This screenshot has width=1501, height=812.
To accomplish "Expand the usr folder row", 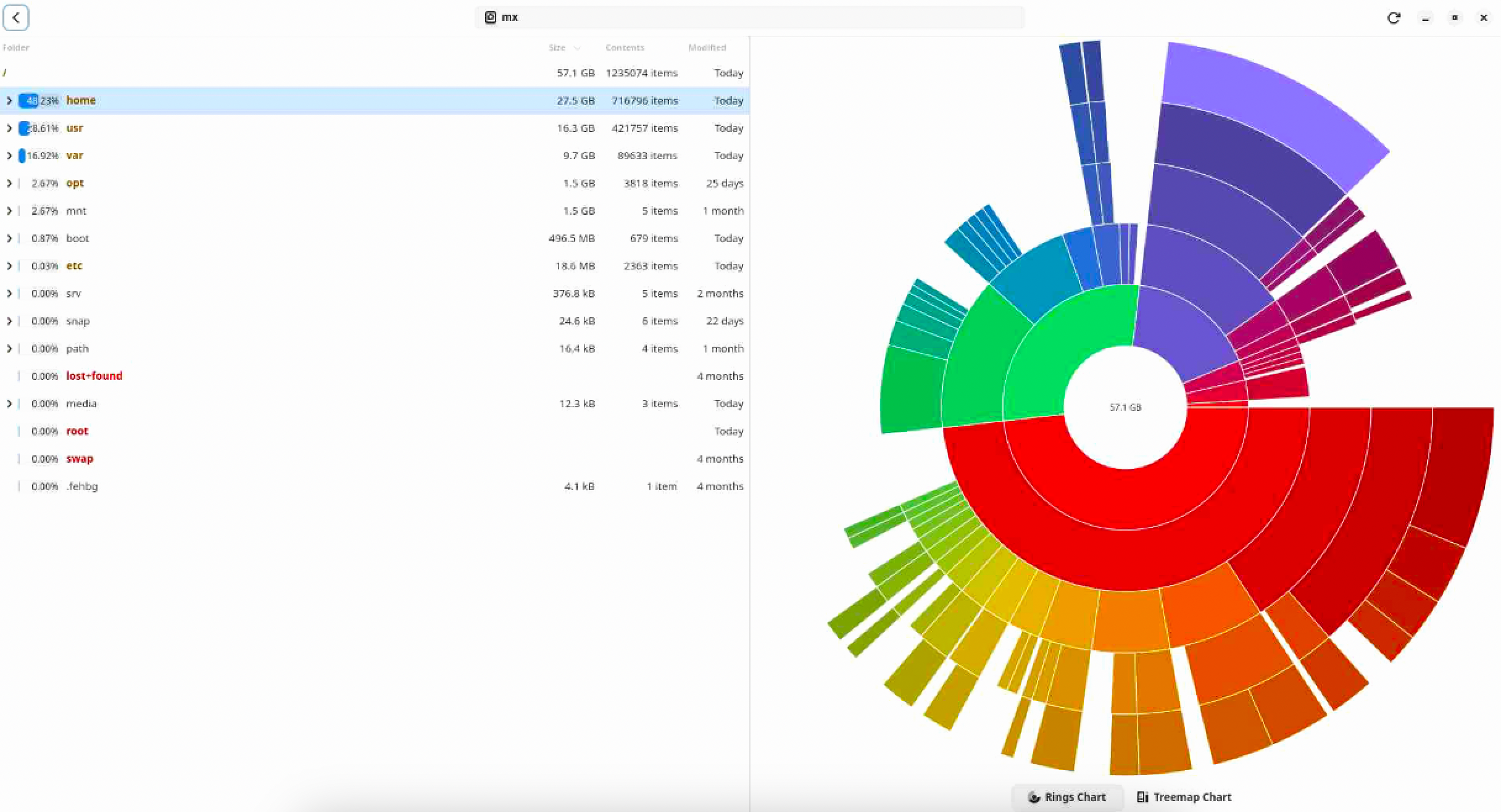I will (9, 128).
